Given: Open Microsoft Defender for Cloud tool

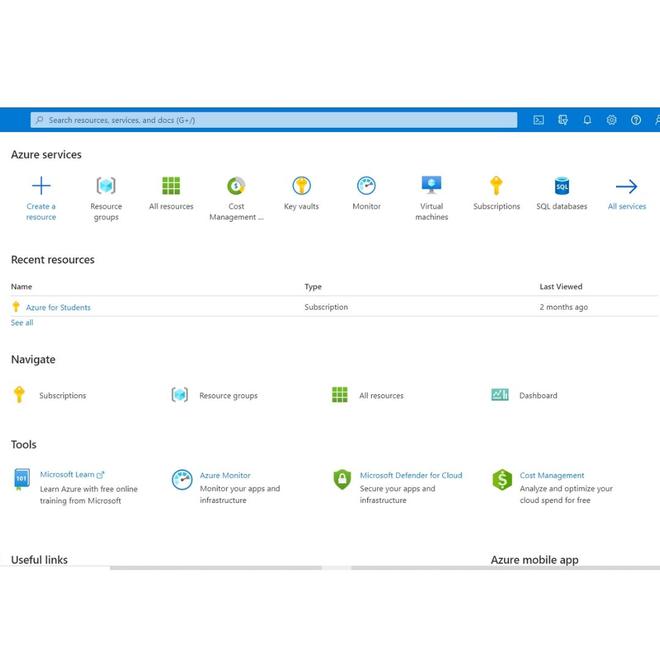Looking at the screenshot, I should (411, 475).
